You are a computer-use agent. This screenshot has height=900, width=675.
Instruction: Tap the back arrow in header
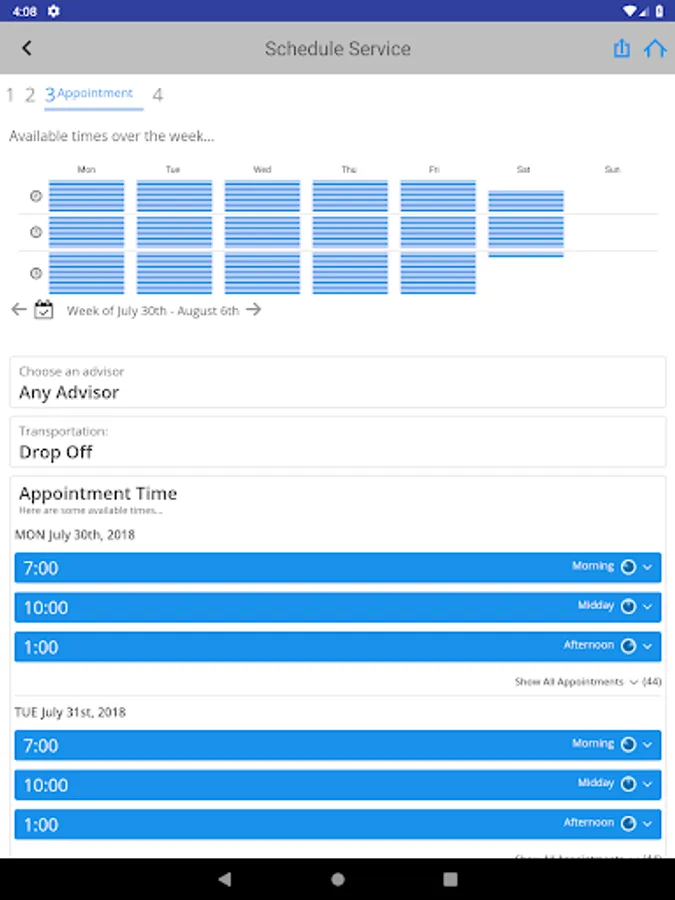pos(27,48)
